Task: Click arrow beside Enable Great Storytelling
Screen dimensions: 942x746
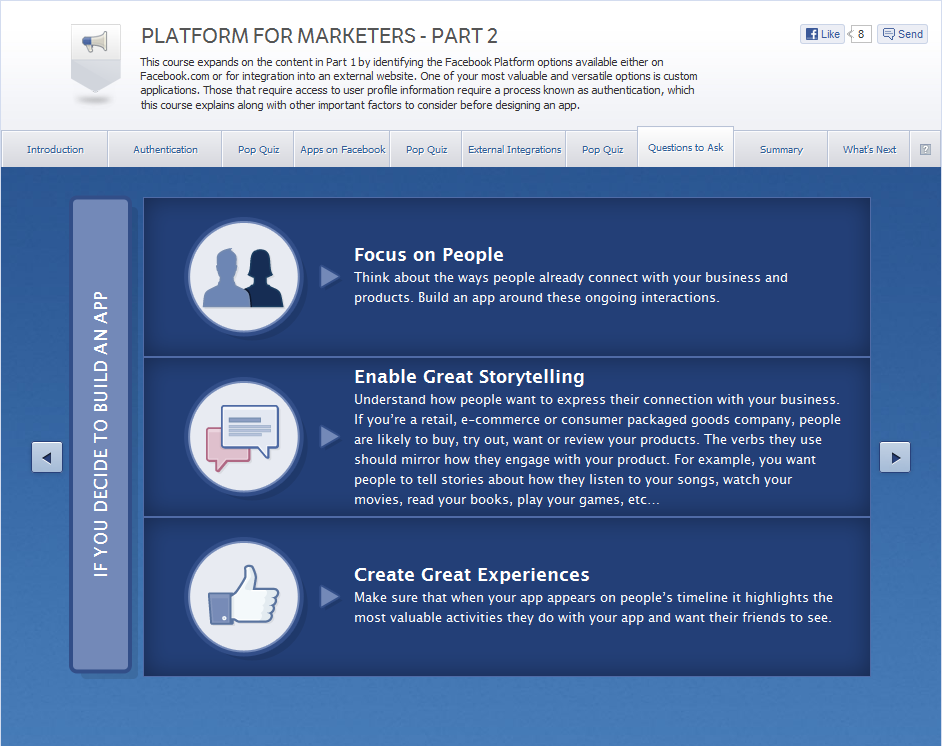Action: tap(329, 437)
